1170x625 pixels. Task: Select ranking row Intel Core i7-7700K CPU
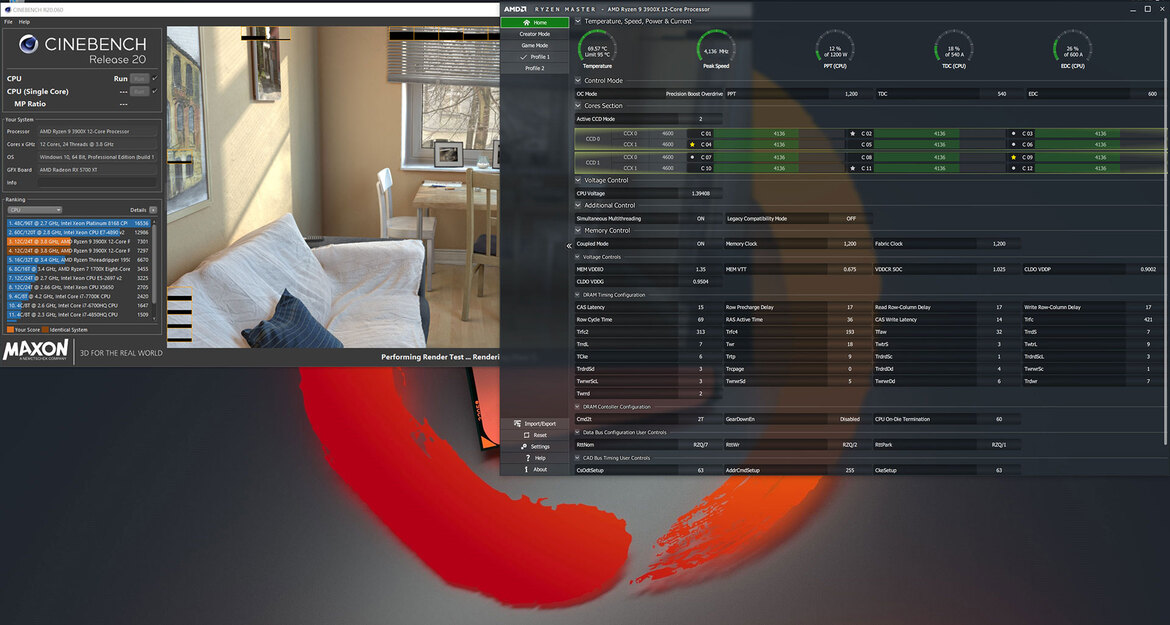point(79,296)
